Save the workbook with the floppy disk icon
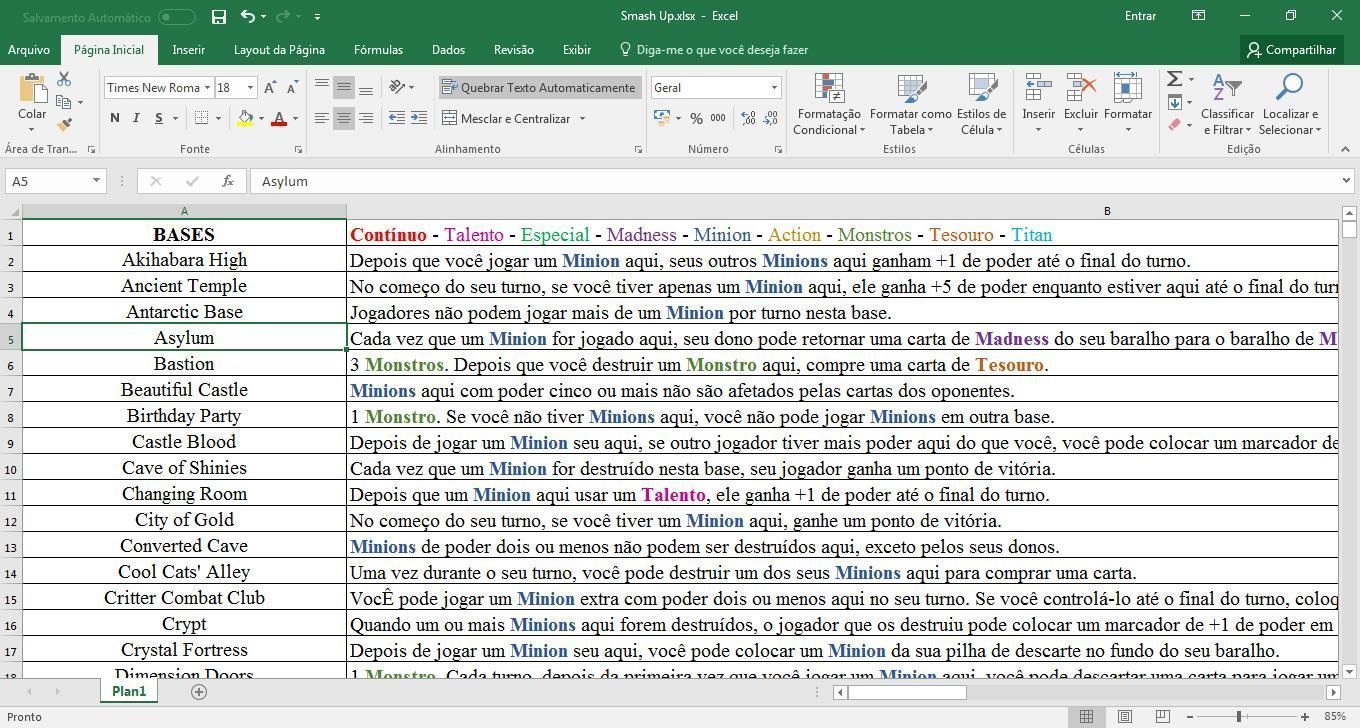The width and height of the screenshot is (1360, 728). click(x=219, y=16)
